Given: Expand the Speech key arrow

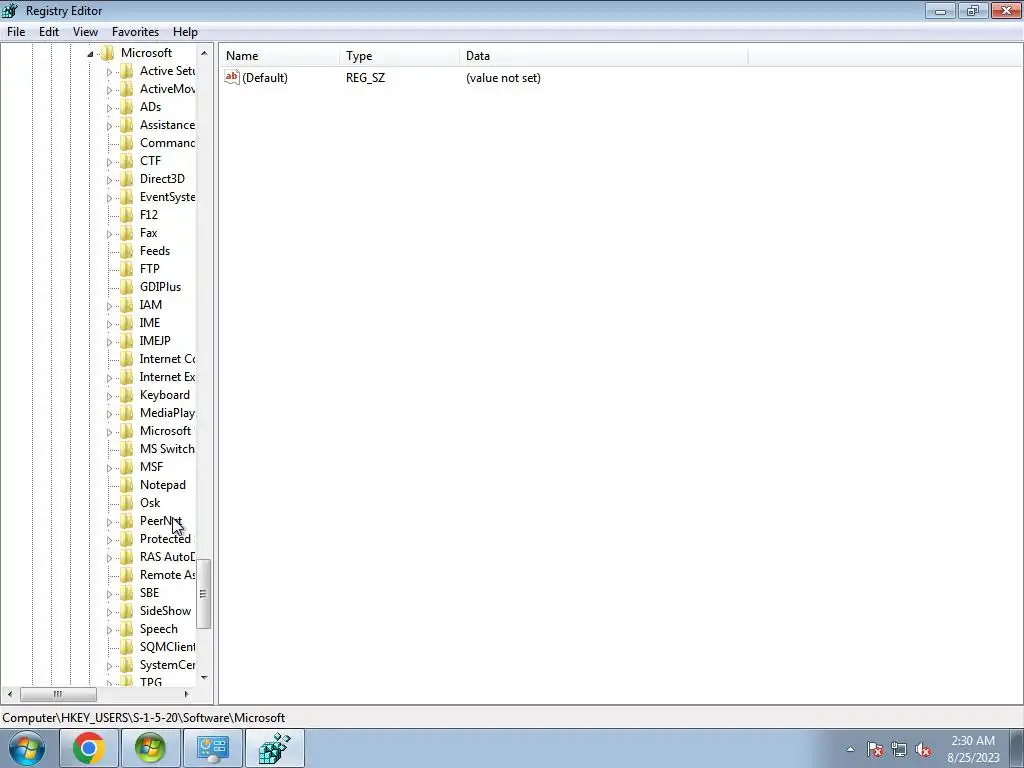Looking at the screenshot, I should pyautogui.click(x=109, y=630).
